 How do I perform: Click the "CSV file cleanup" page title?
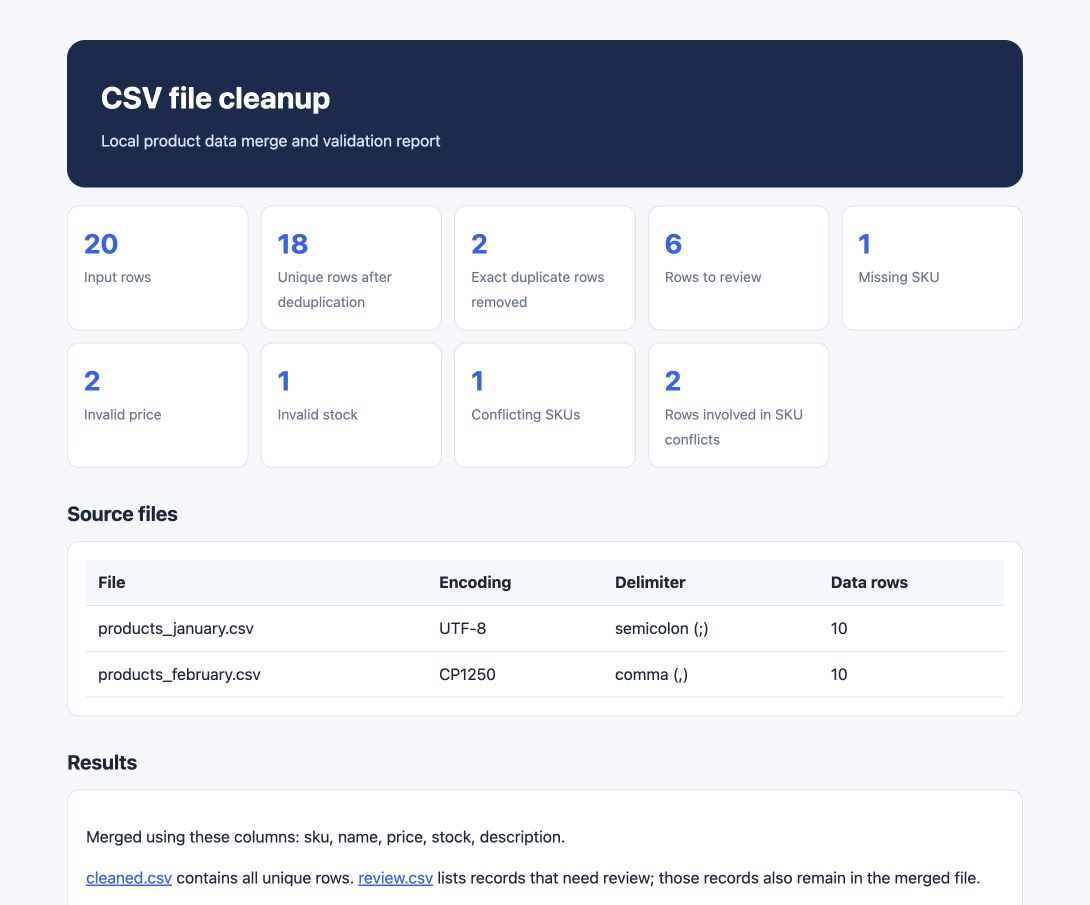[215, 98]
